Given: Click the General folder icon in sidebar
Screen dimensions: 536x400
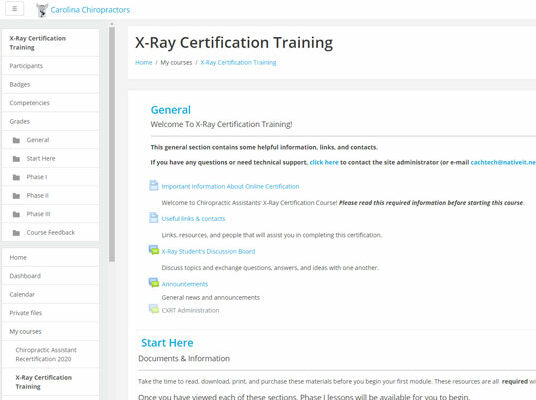Looking at the screenshot, I should (16, 140).
